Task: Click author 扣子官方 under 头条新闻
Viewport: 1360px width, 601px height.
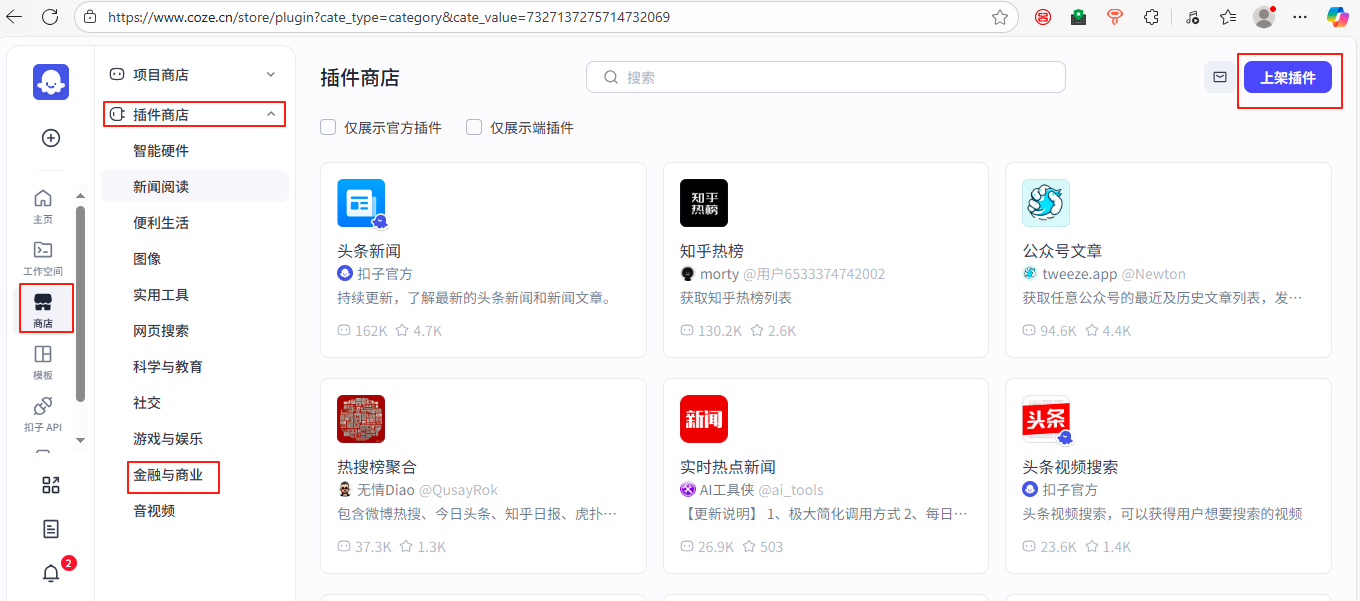Action: click(x=385, y=274)
